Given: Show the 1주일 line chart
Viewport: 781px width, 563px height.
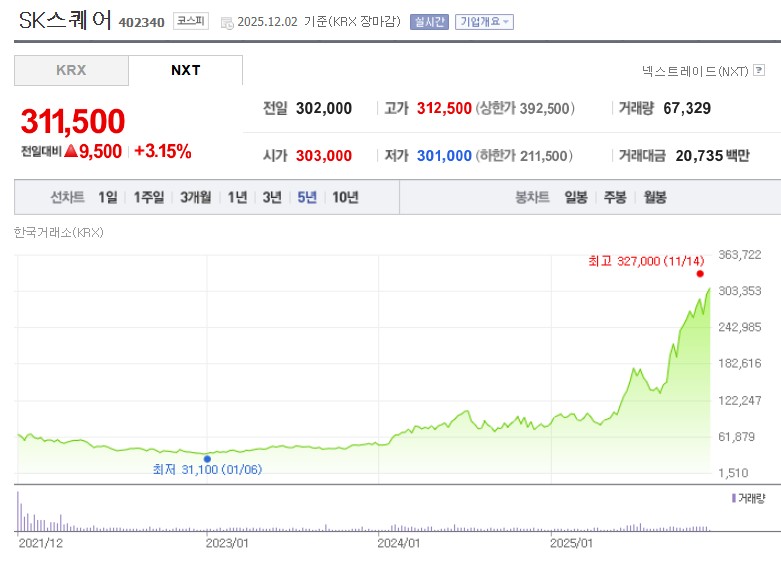Looking at the screenshot, I should click(x=148, y=197).
